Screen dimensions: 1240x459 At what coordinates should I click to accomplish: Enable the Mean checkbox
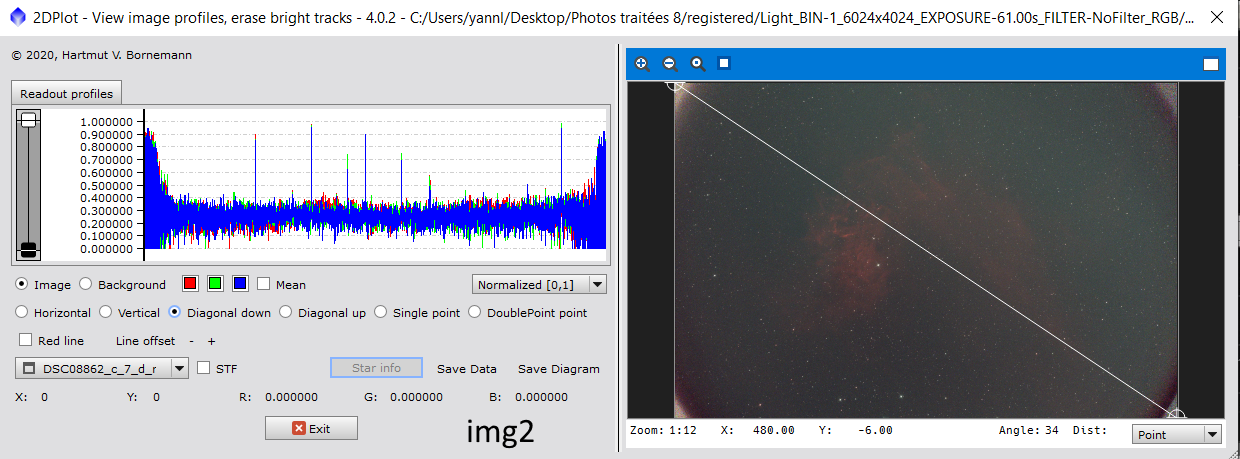coord(264,285)
